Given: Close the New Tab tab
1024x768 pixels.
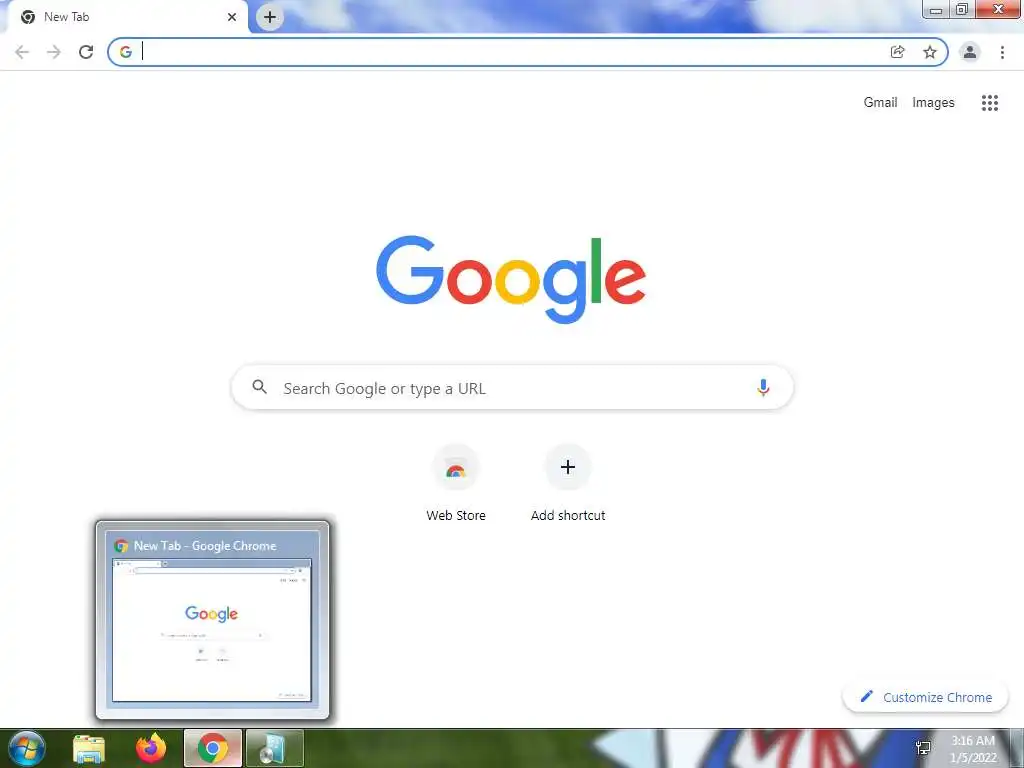Looking at the screenshot, I should click(232, 17).
